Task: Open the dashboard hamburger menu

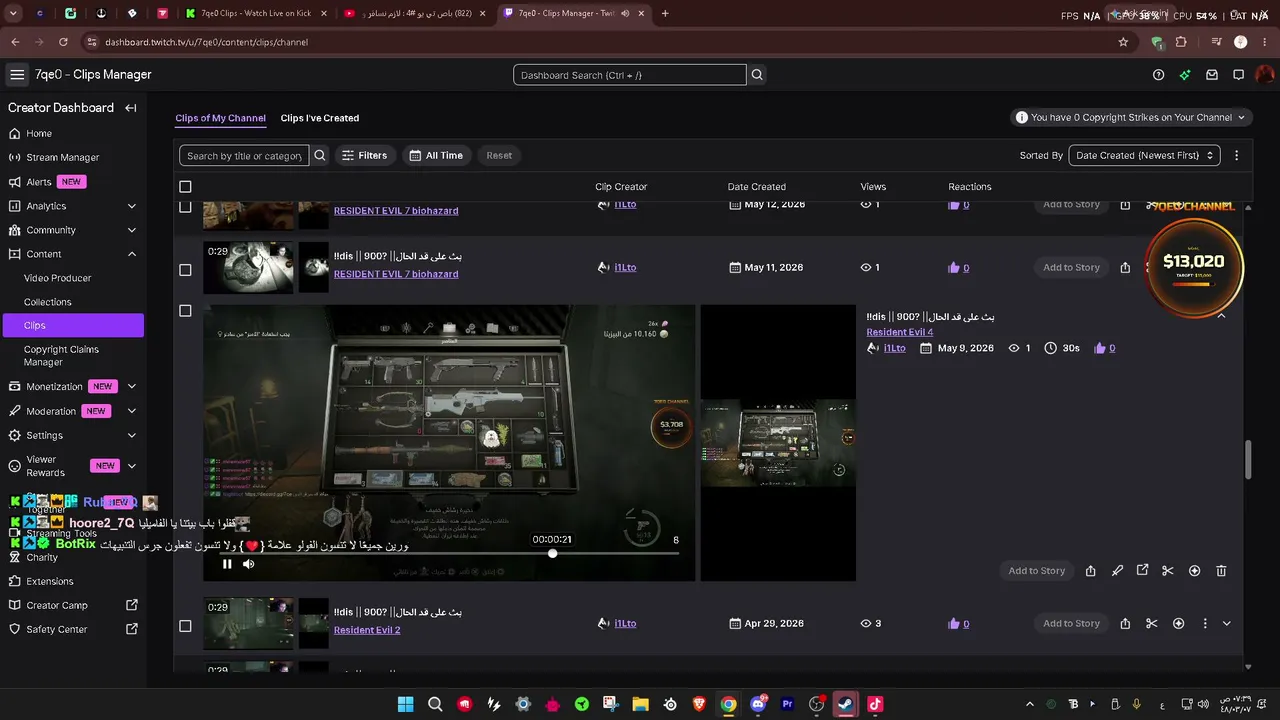Action: (17, 75)
